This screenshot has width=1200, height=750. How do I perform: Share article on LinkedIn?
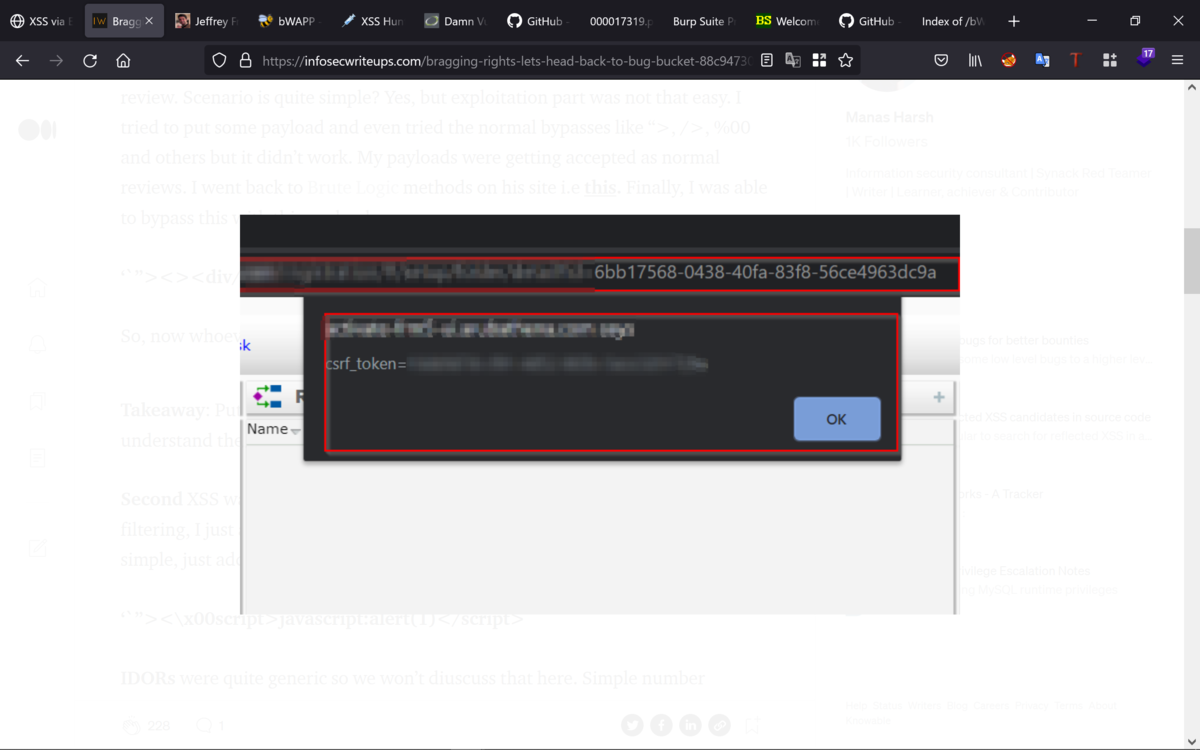[690, 725]
